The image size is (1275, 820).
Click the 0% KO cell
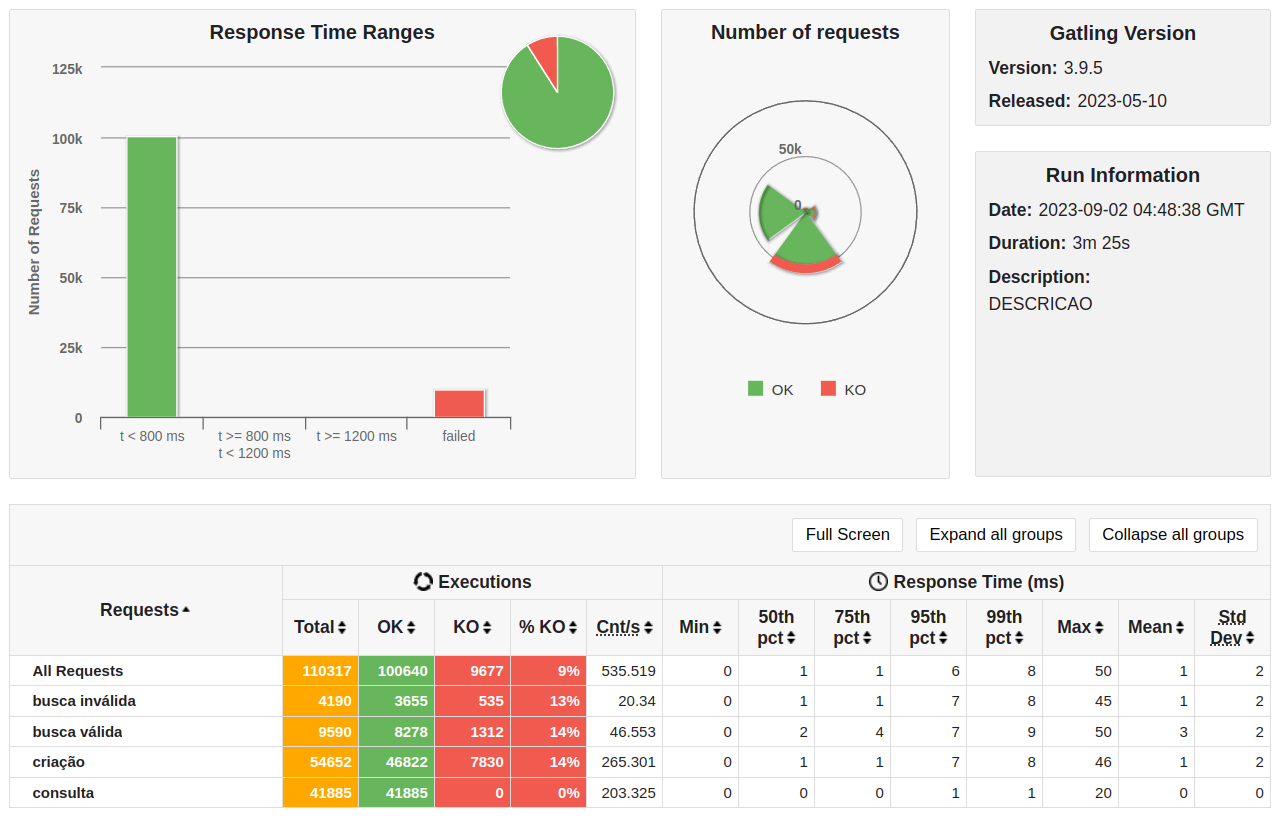[x=548, y=793]
